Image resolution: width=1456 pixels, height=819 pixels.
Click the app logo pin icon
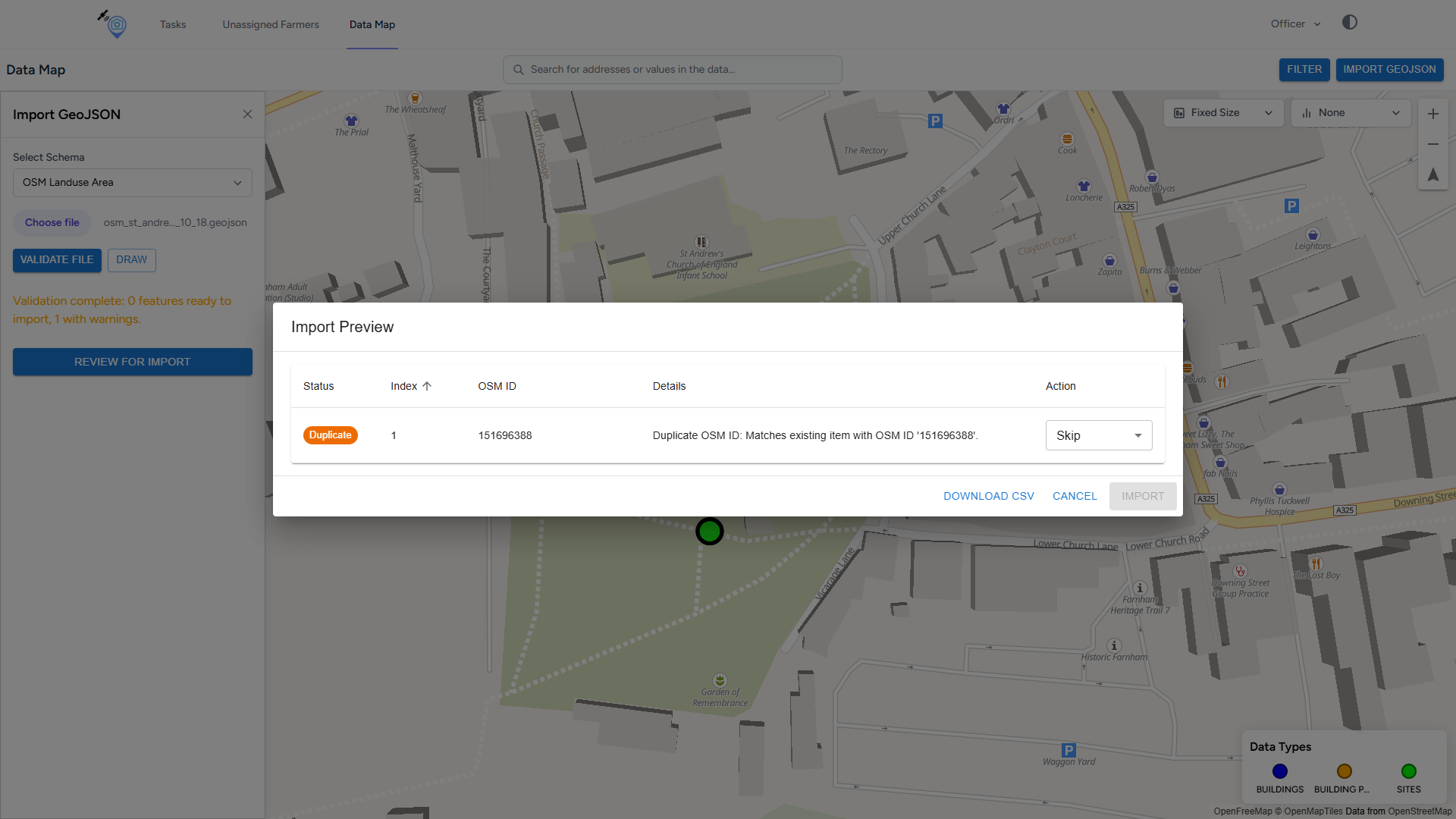pos(115,24)
